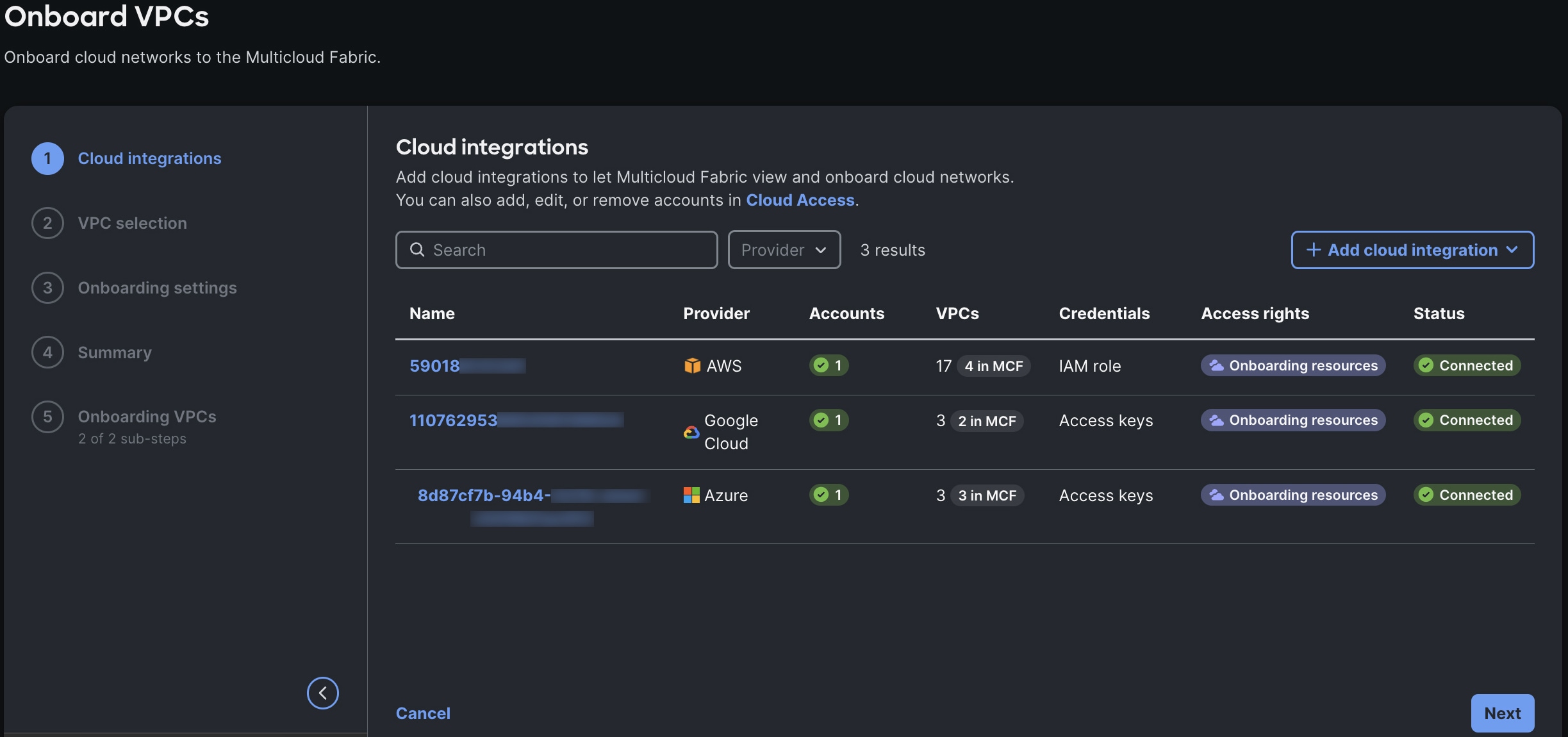Click the Azure provider icon

pos(691,495)
